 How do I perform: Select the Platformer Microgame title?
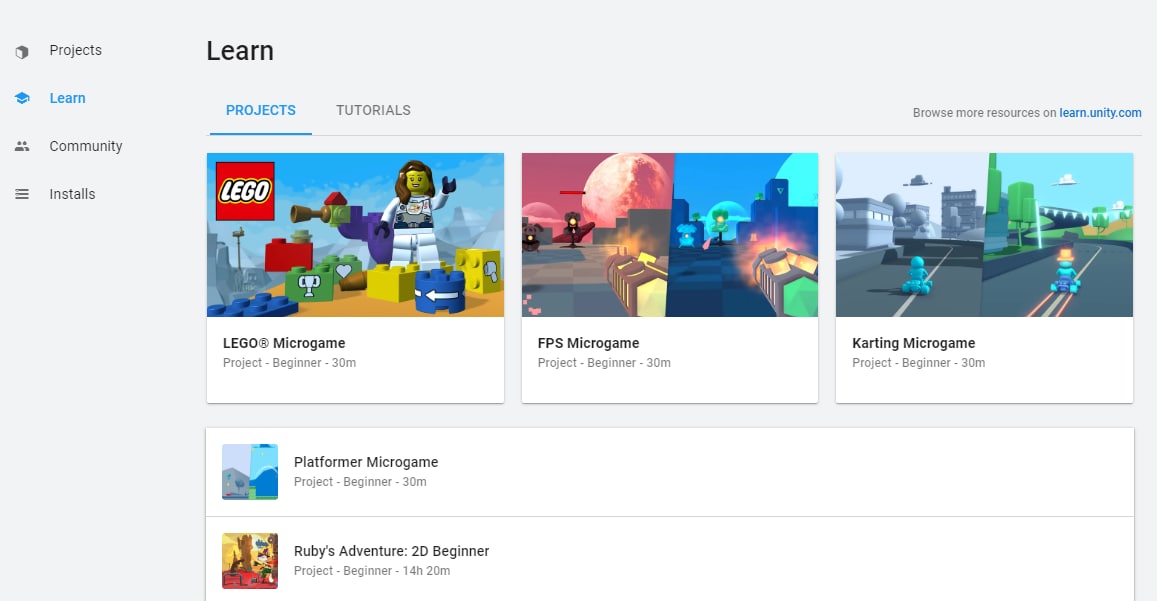click(x=366, y=462)
